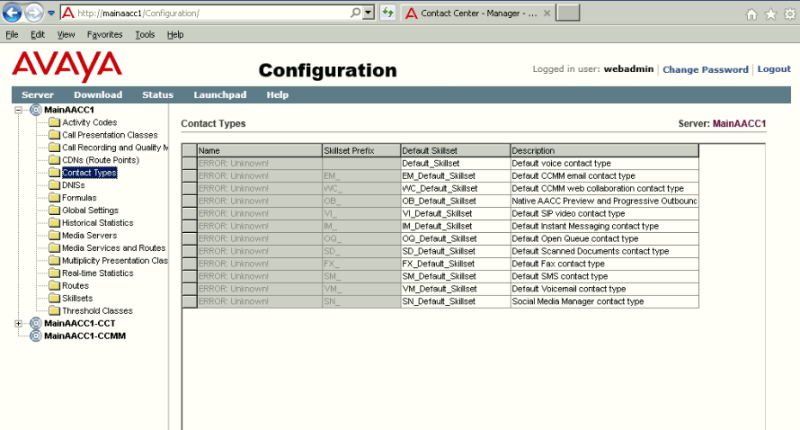The image size is (800, 430).
Task: Click the Avaya logo
Action: (x=67, y=66)
